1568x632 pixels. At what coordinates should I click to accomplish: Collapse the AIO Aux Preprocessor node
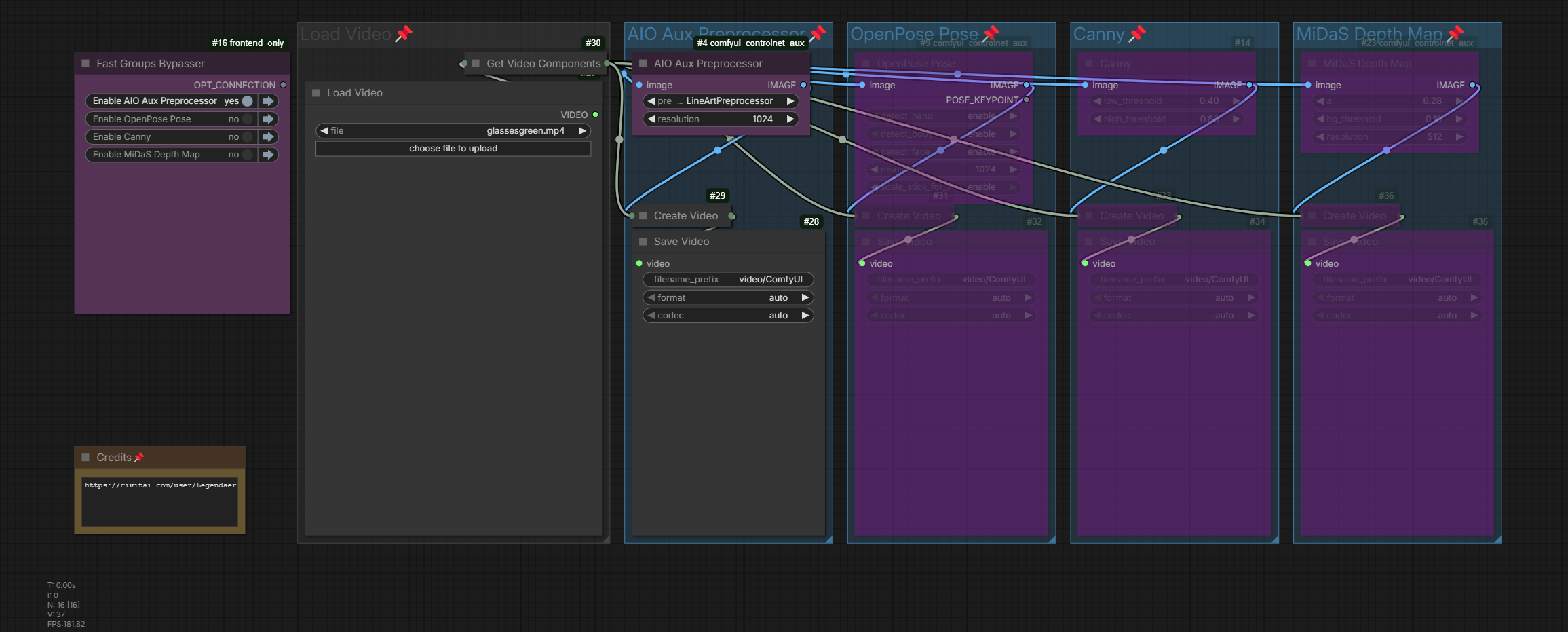tap(643, 63)
